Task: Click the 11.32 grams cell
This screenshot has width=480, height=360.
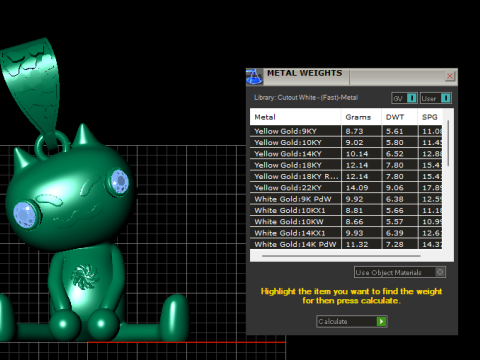Action: click(361, 244)
